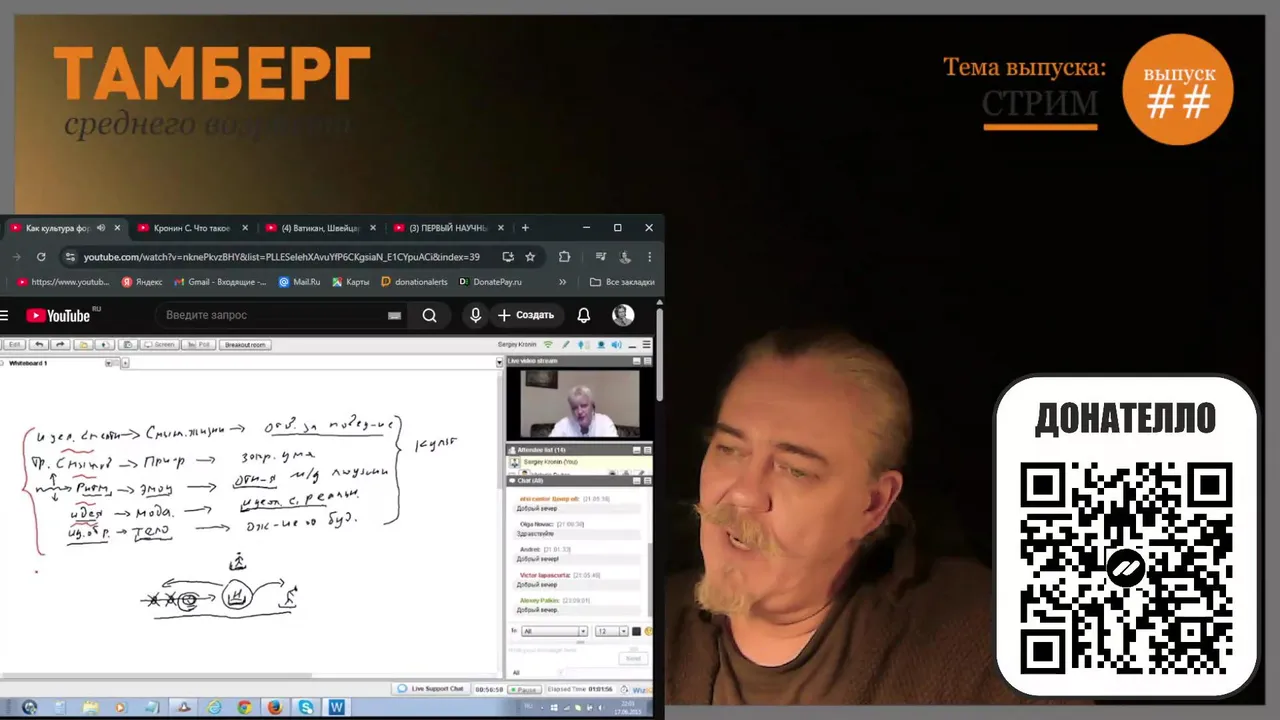
Task: Open a new Chrome tab with plus
Action: (x=525, y=228)
